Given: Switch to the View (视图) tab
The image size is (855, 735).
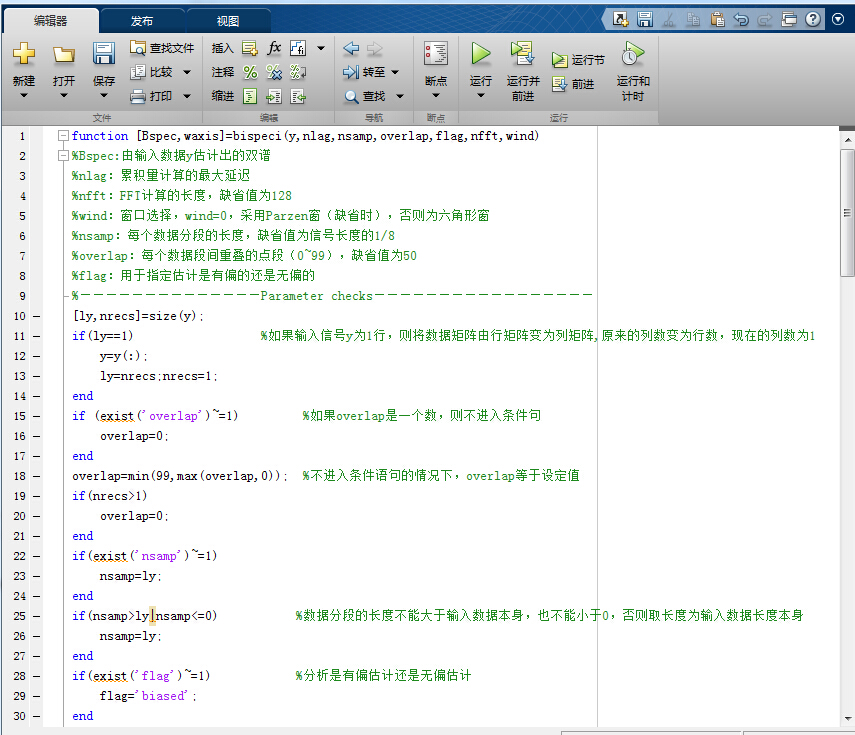Looking at the screenshot, I should point(228,21).
